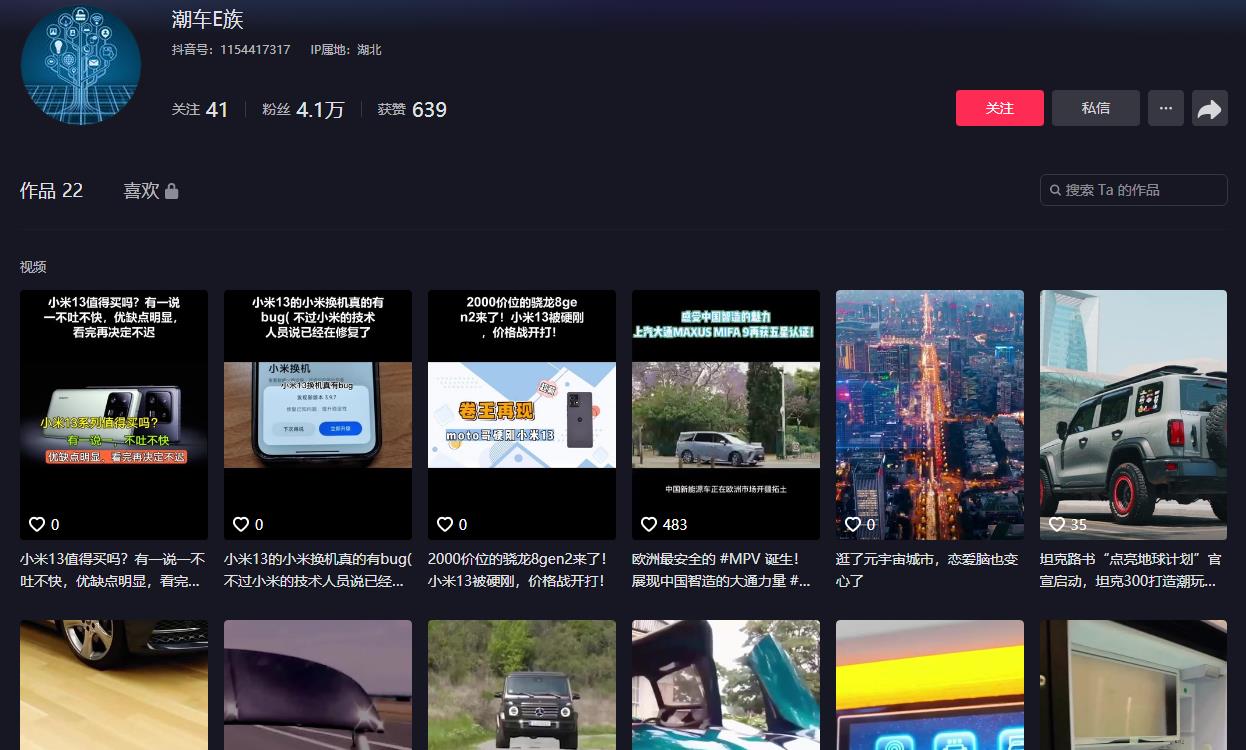This screenshot has width=1246, height=750.
Task: Click the share arrow icon
Action: (1210, 108)
